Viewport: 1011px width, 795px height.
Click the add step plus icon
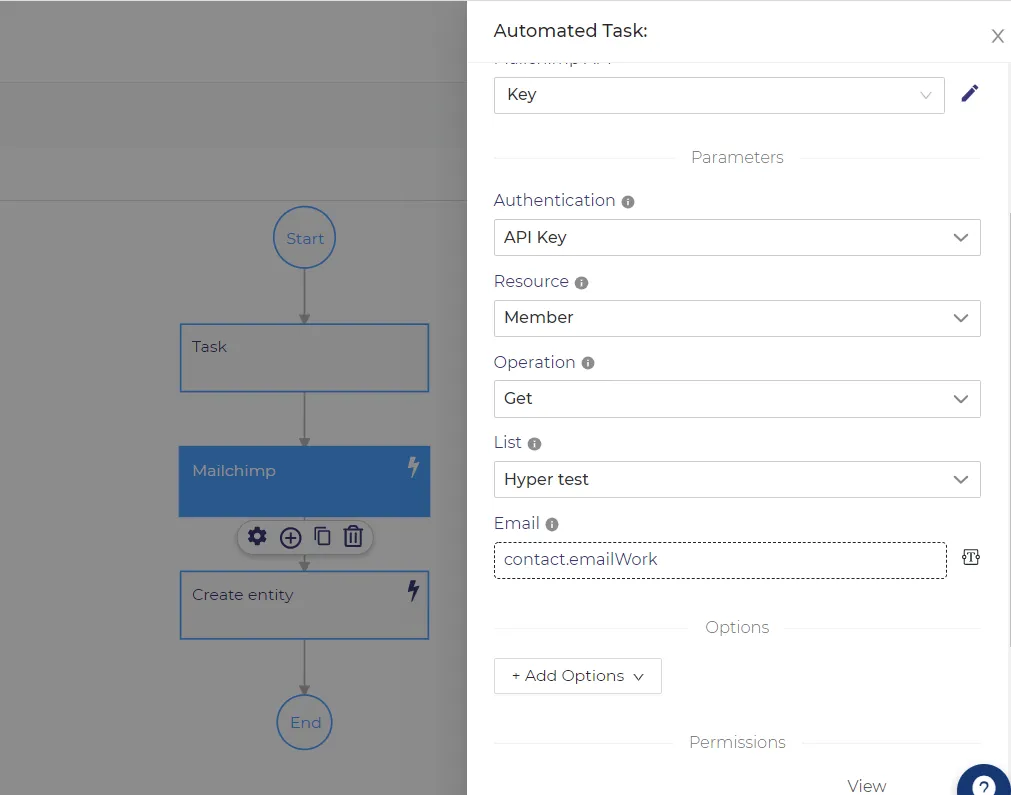(290, 537)
